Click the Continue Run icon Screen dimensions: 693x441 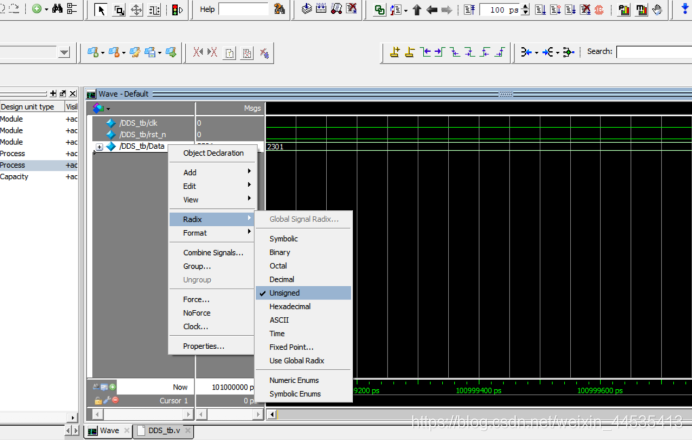pyautogui.click(x=555, y=10)
